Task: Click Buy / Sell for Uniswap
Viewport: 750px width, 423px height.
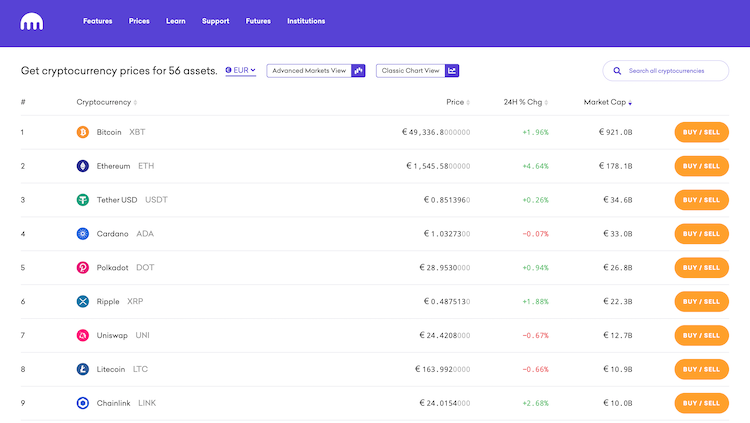Action: tap(701, 335)
